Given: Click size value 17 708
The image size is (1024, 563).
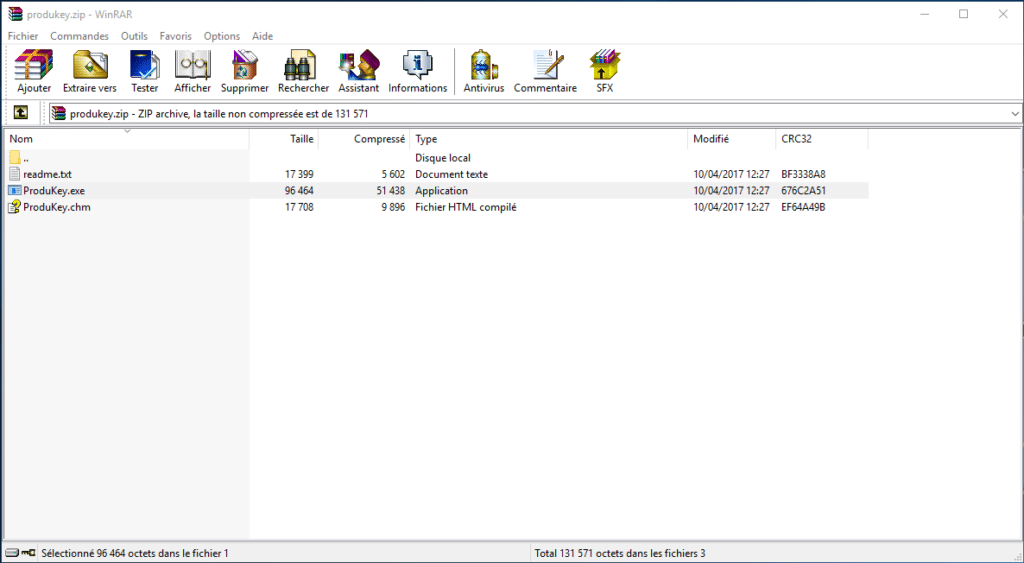Looking at the screenshot, I should (299, 207).
